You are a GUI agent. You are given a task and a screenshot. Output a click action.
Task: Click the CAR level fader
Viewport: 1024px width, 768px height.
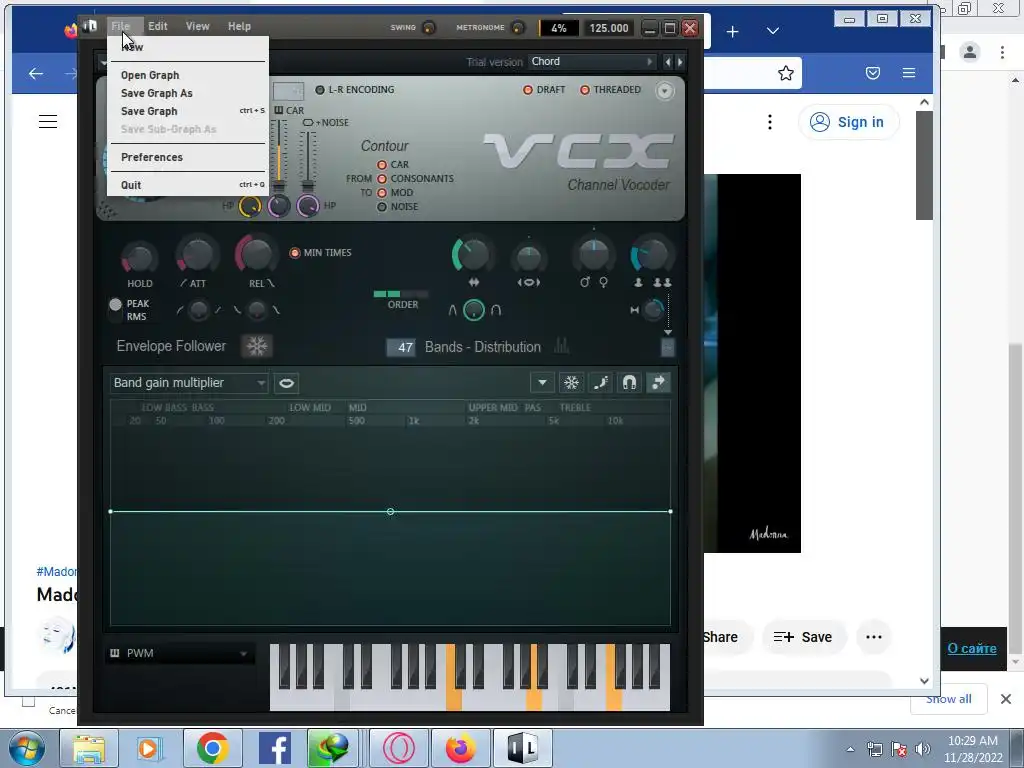pyautogui.click(x=280, y=155)
